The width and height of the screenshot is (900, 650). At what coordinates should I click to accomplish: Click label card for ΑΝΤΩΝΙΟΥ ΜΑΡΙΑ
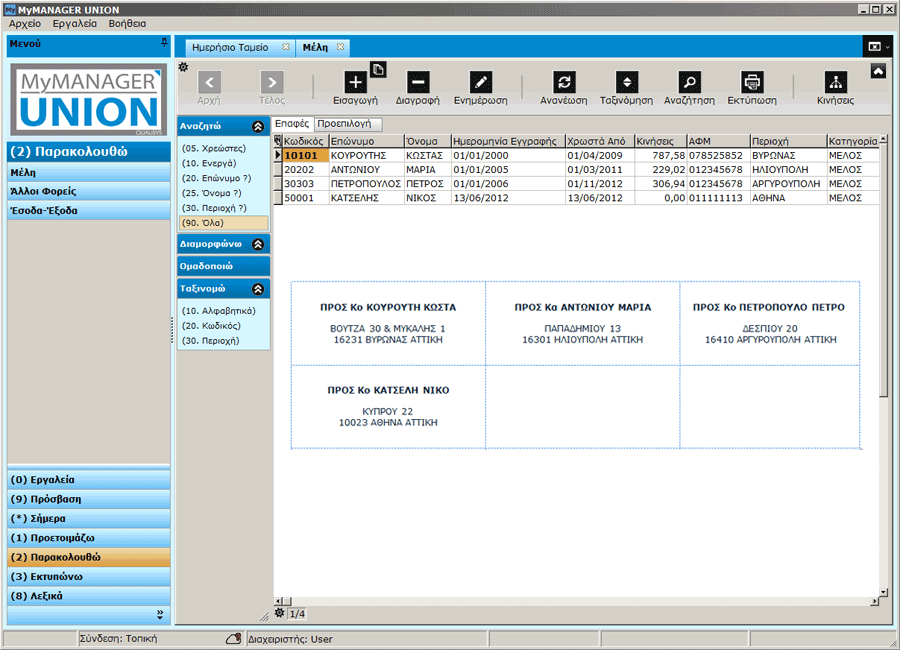coord(583,323)
